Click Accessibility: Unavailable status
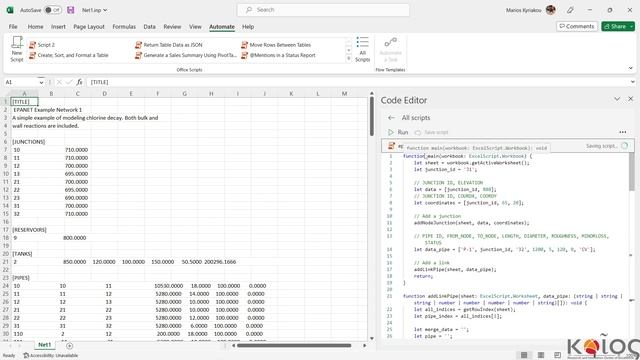 [x=51, y=356]
